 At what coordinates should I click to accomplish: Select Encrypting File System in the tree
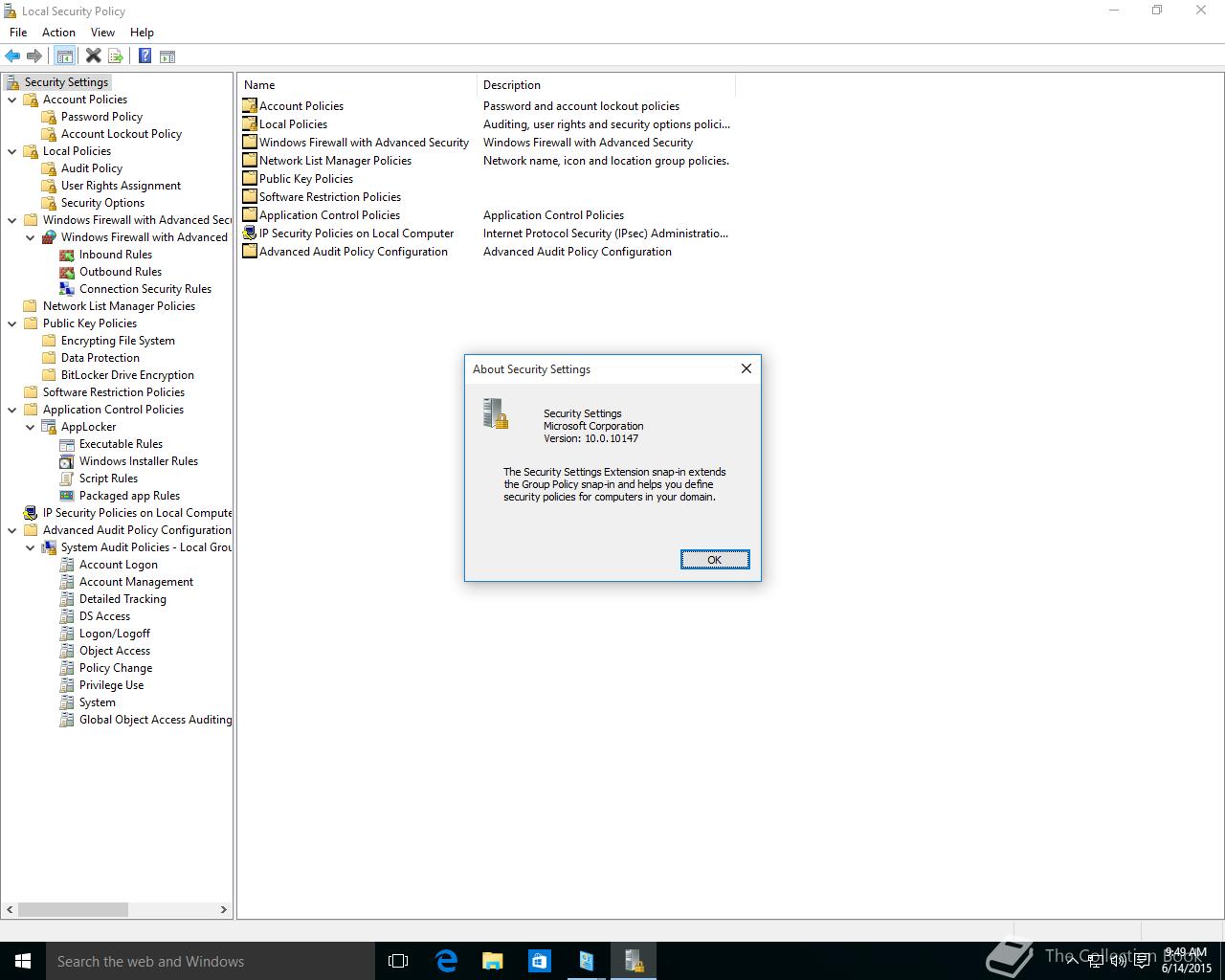(118, 341)
